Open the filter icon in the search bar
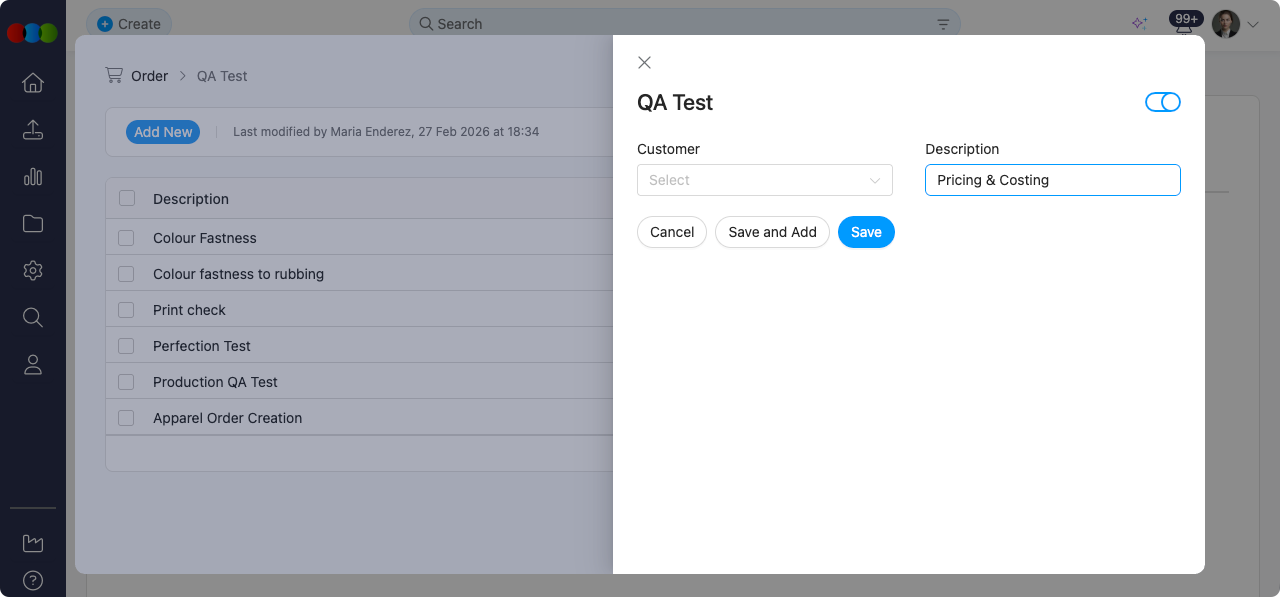The height and width of the screenshot is (597, 1280). pos(943,23)
